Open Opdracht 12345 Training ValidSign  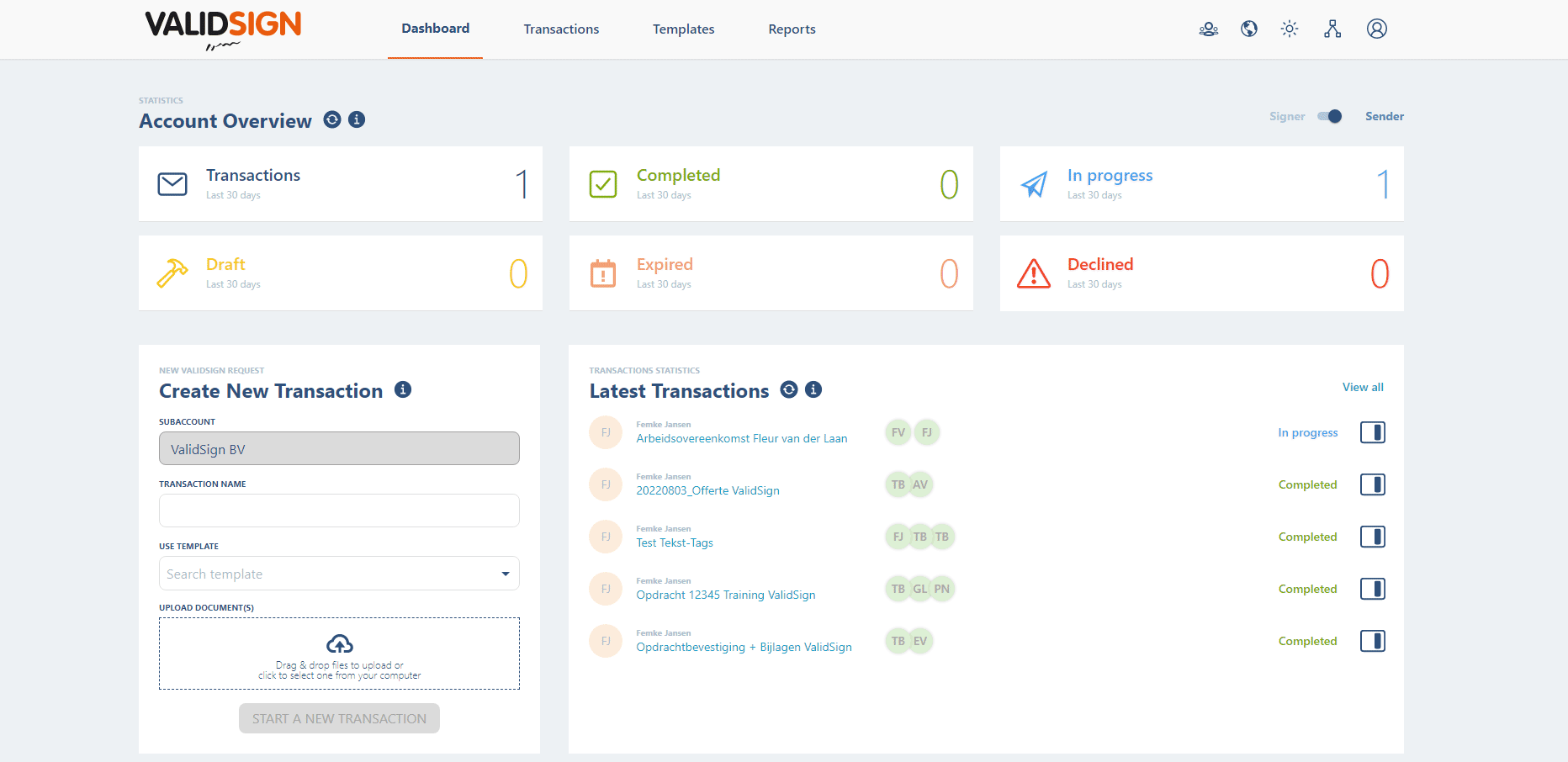[x=726, y=595]
